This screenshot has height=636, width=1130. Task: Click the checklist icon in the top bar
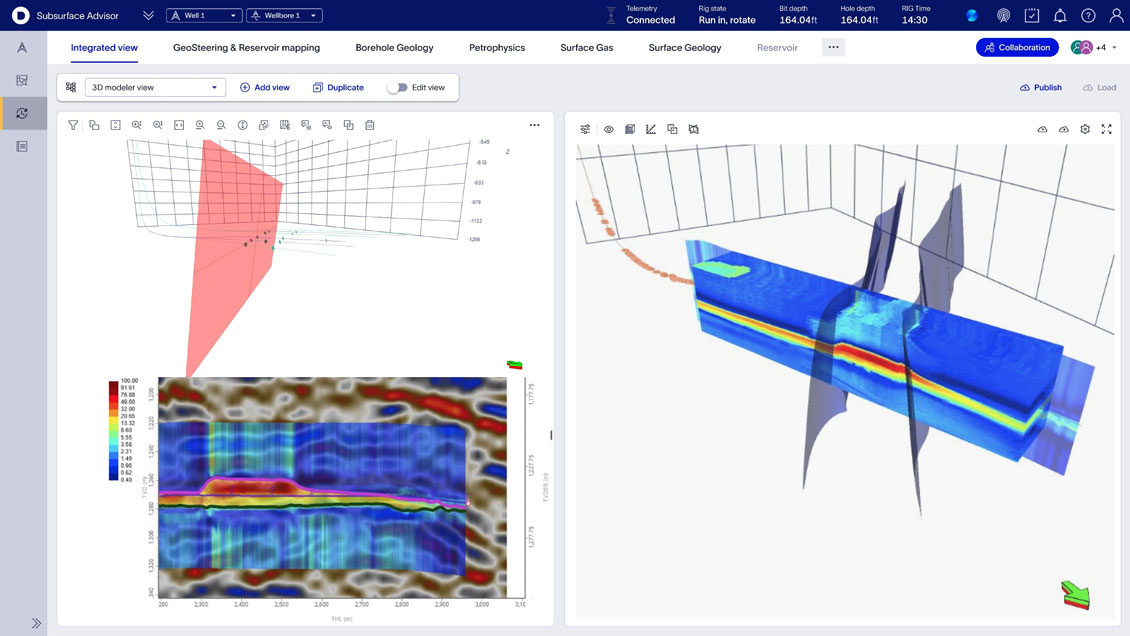(x=1031, y=15)
